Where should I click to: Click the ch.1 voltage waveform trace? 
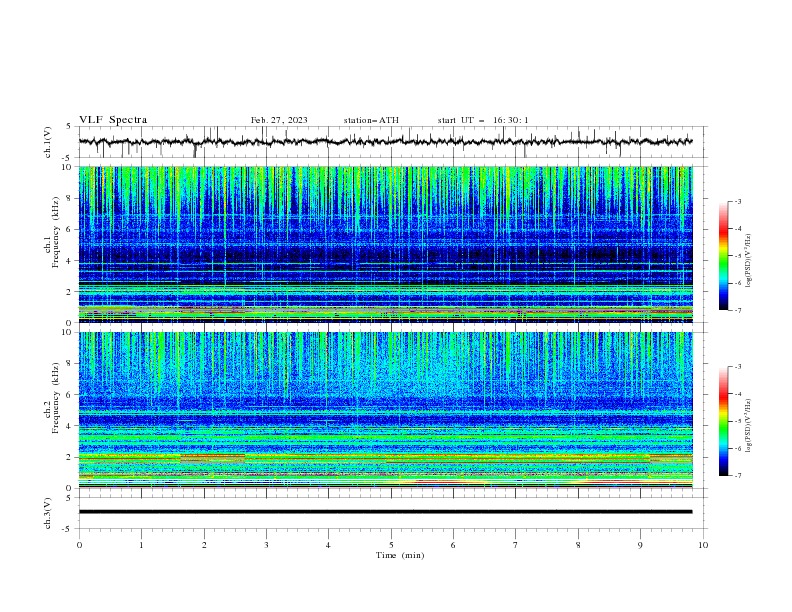(x=385, y=142)
